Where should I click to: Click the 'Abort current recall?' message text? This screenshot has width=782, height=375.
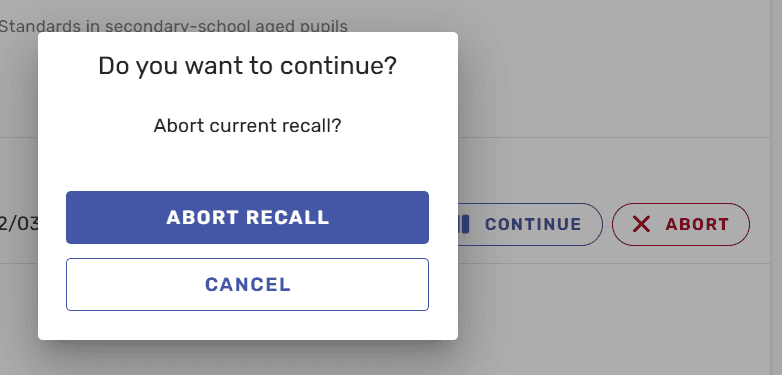(247, 126)
